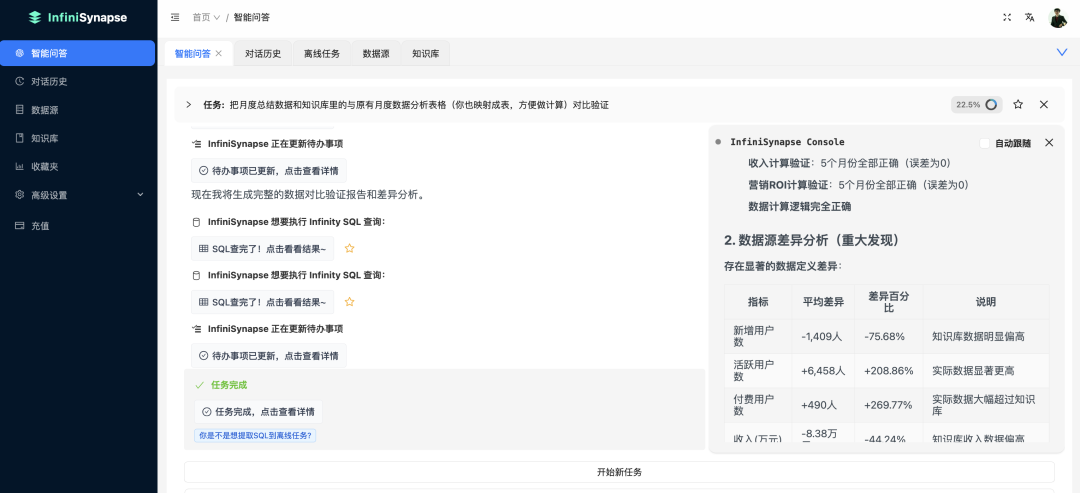View the first SQL查完了 result
This screenshot has width=1080, height=493.
262,249
